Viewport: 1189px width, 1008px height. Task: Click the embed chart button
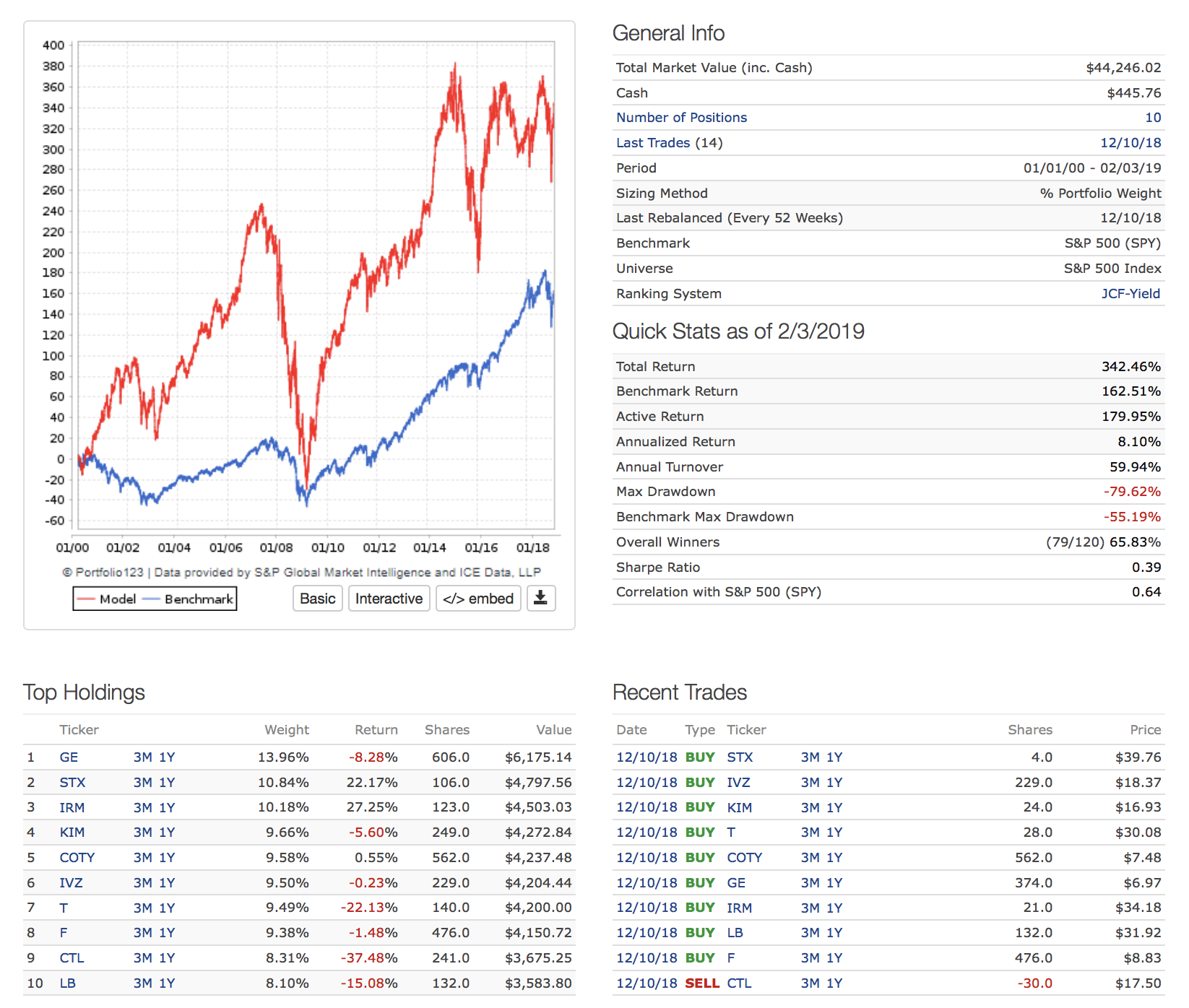[477, 599]
